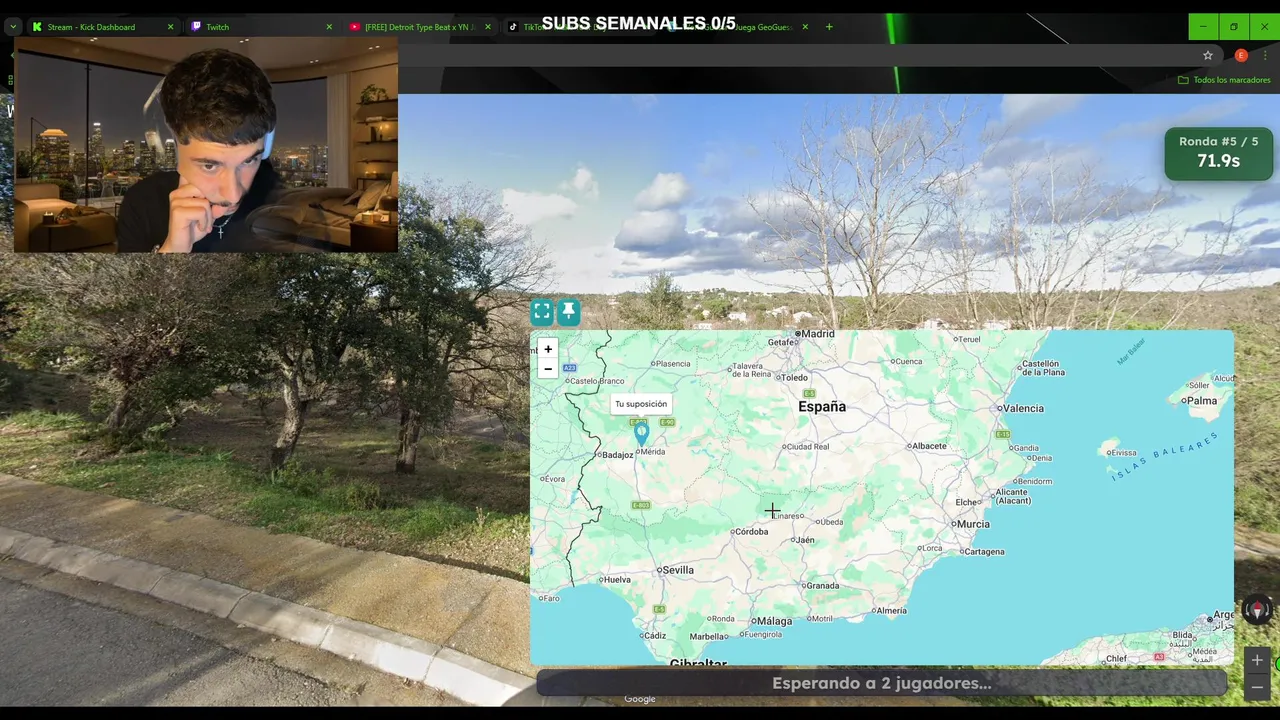
Task: Pin the guess map open
Action: [568, 312]
